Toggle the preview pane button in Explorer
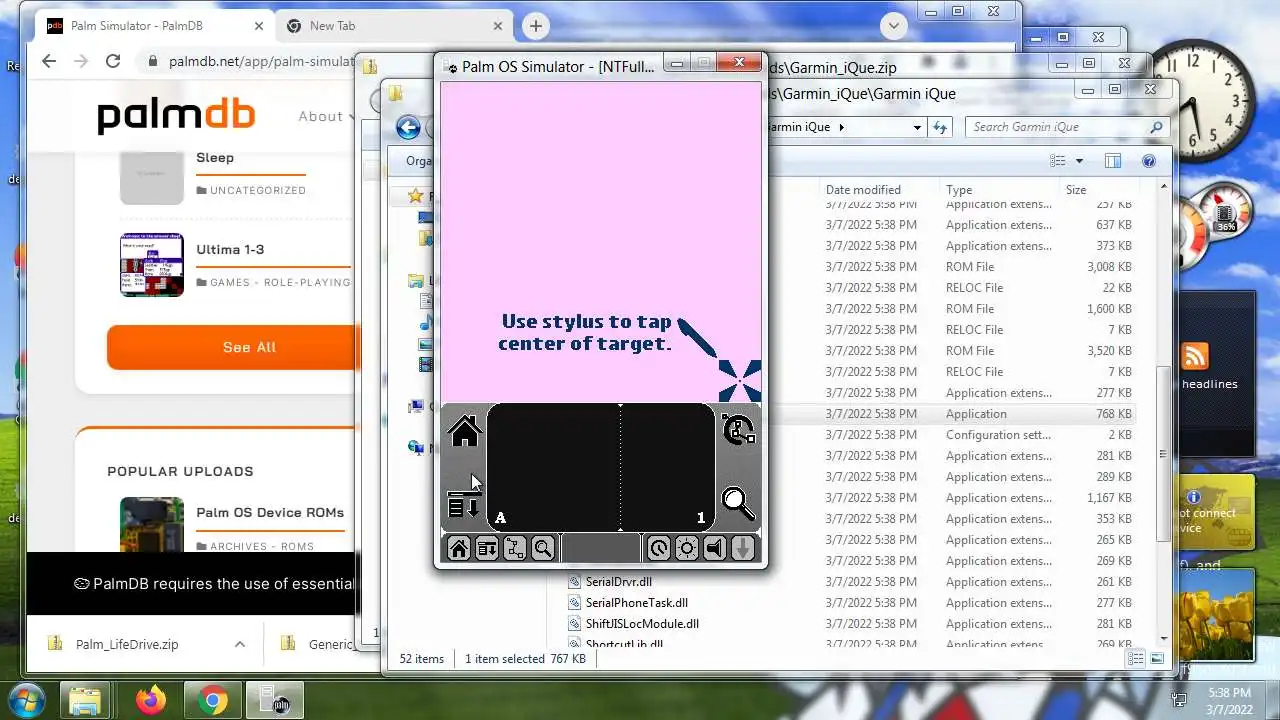Screen dimensions: 1280x720 1113,161
